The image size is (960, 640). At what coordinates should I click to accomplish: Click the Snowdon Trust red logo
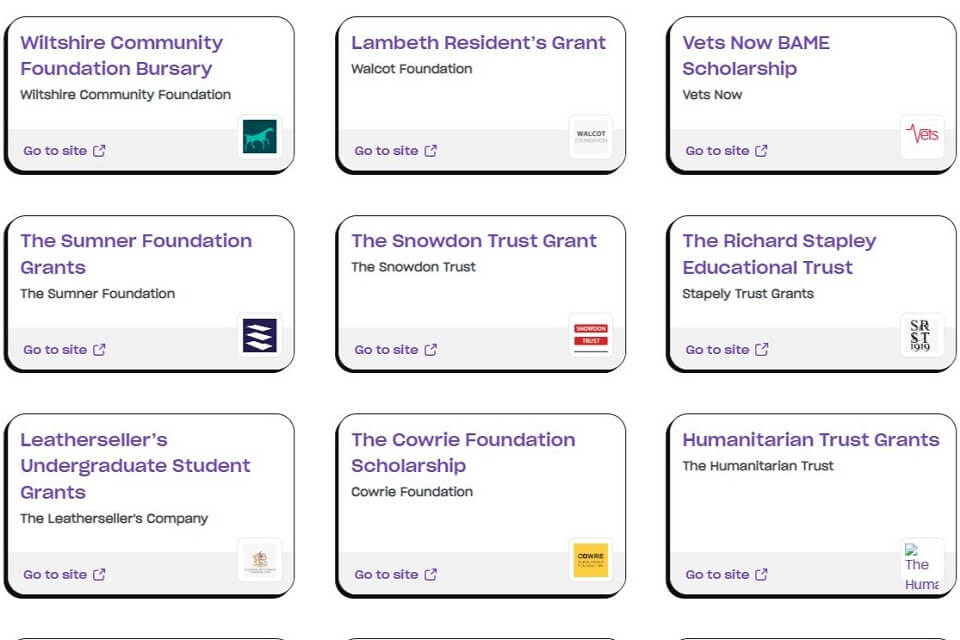click(x=590, y=336)
